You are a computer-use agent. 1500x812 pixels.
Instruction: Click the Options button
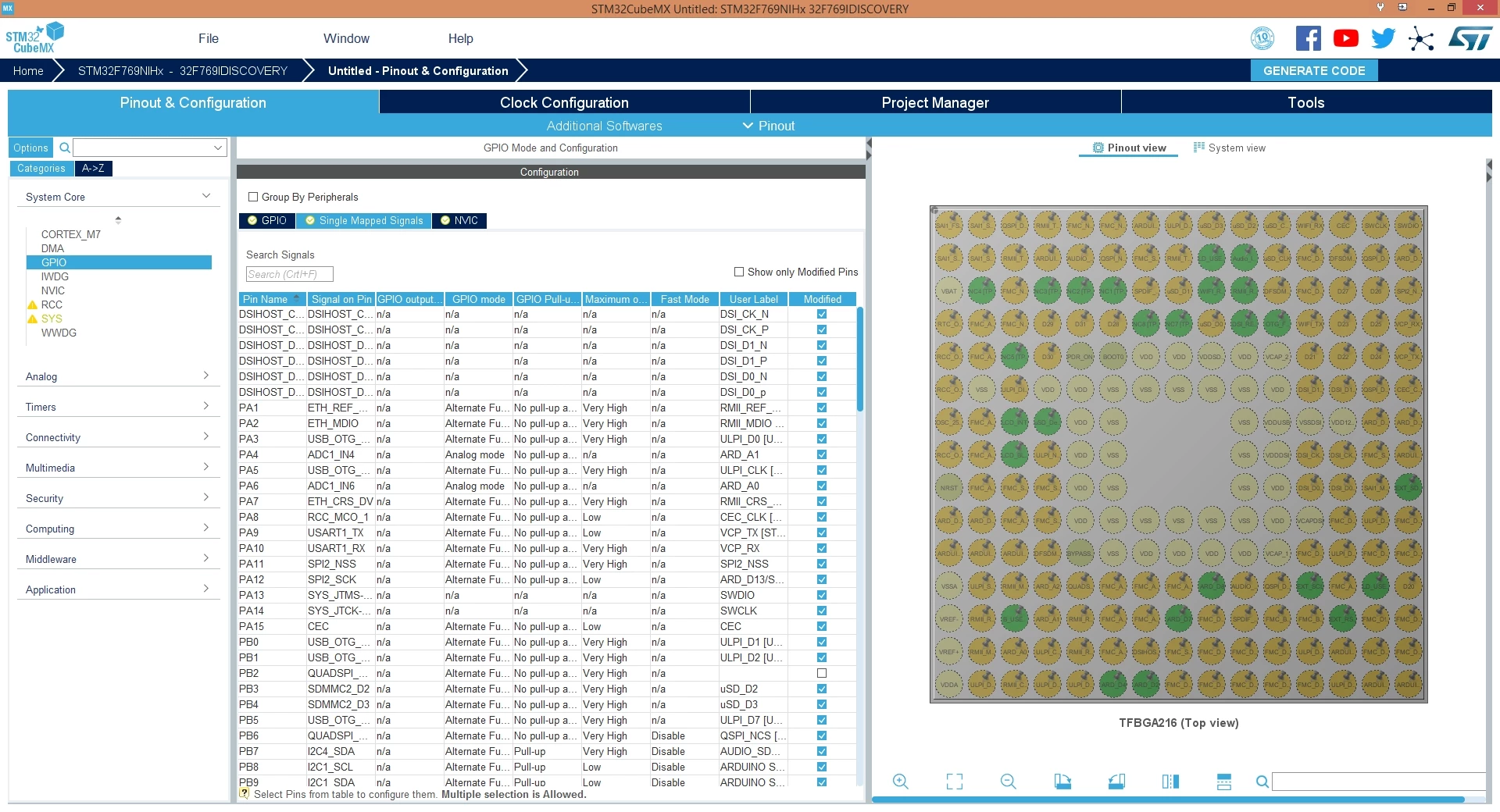[x=30, y=148]
